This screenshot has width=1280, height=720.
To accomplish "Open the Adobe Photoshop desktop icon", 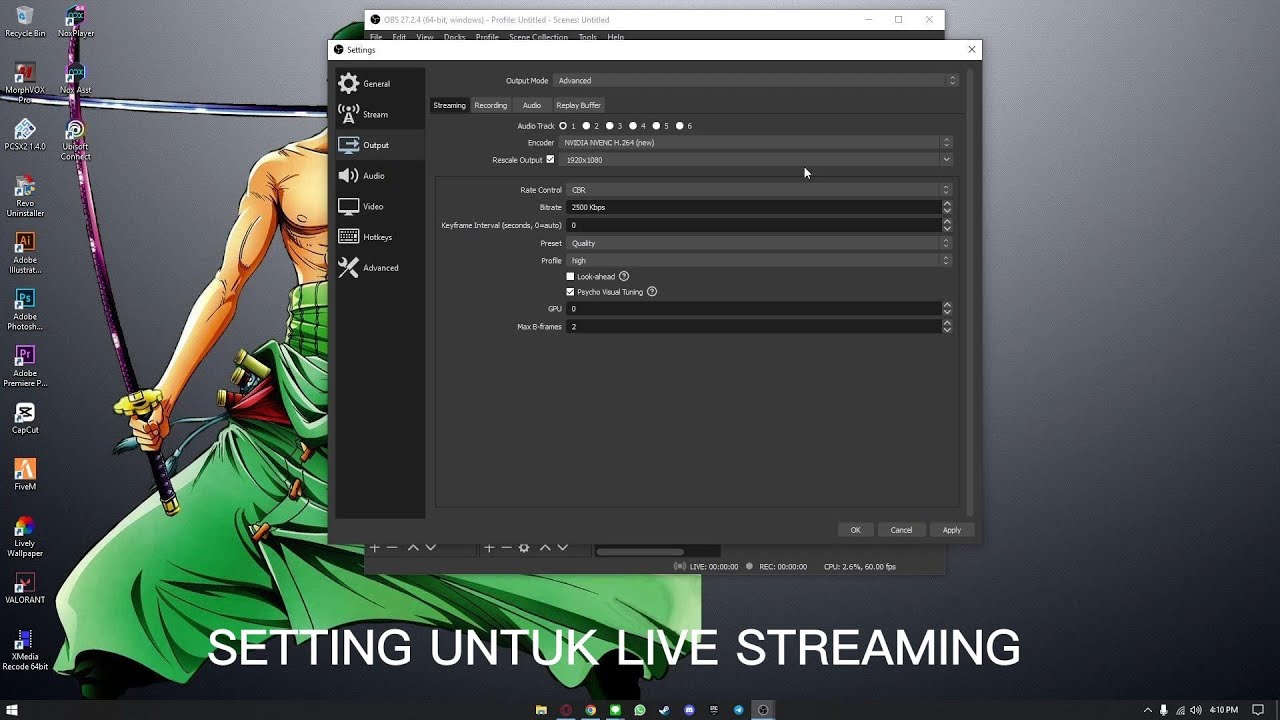I will (25, 310).
